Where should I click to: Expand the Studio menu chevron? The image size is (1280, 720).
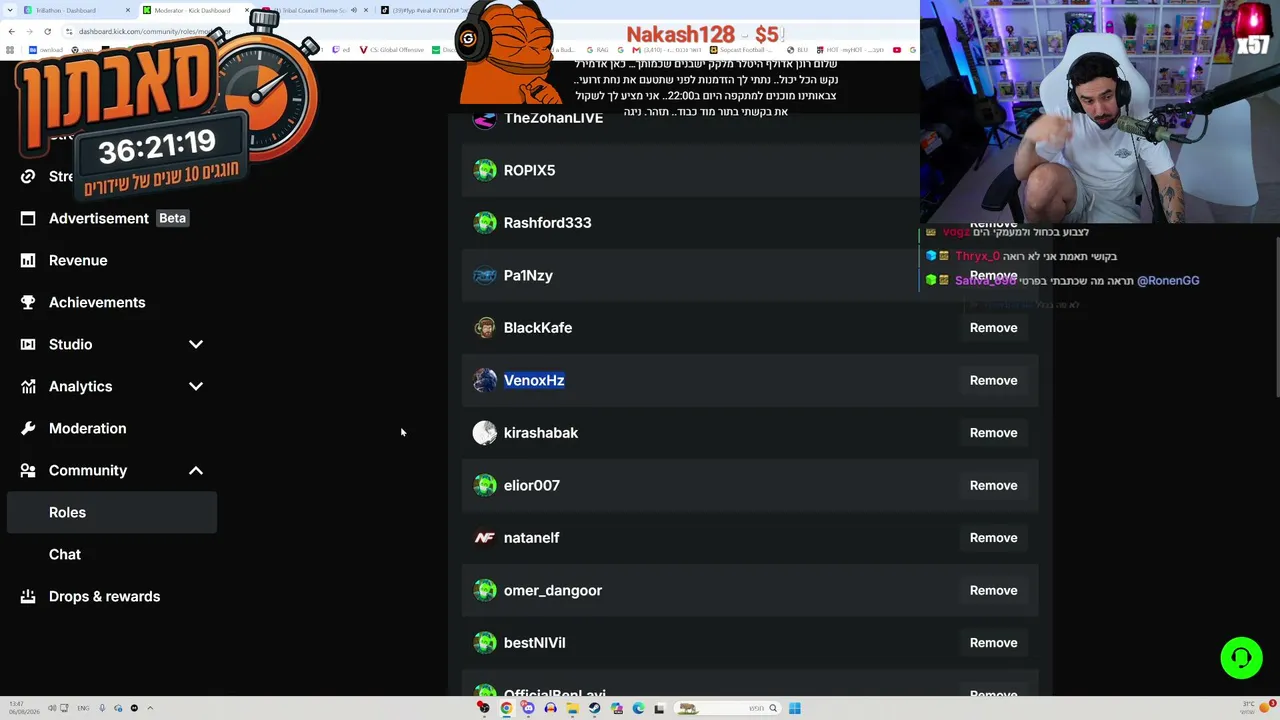click(x=196, y=344)
